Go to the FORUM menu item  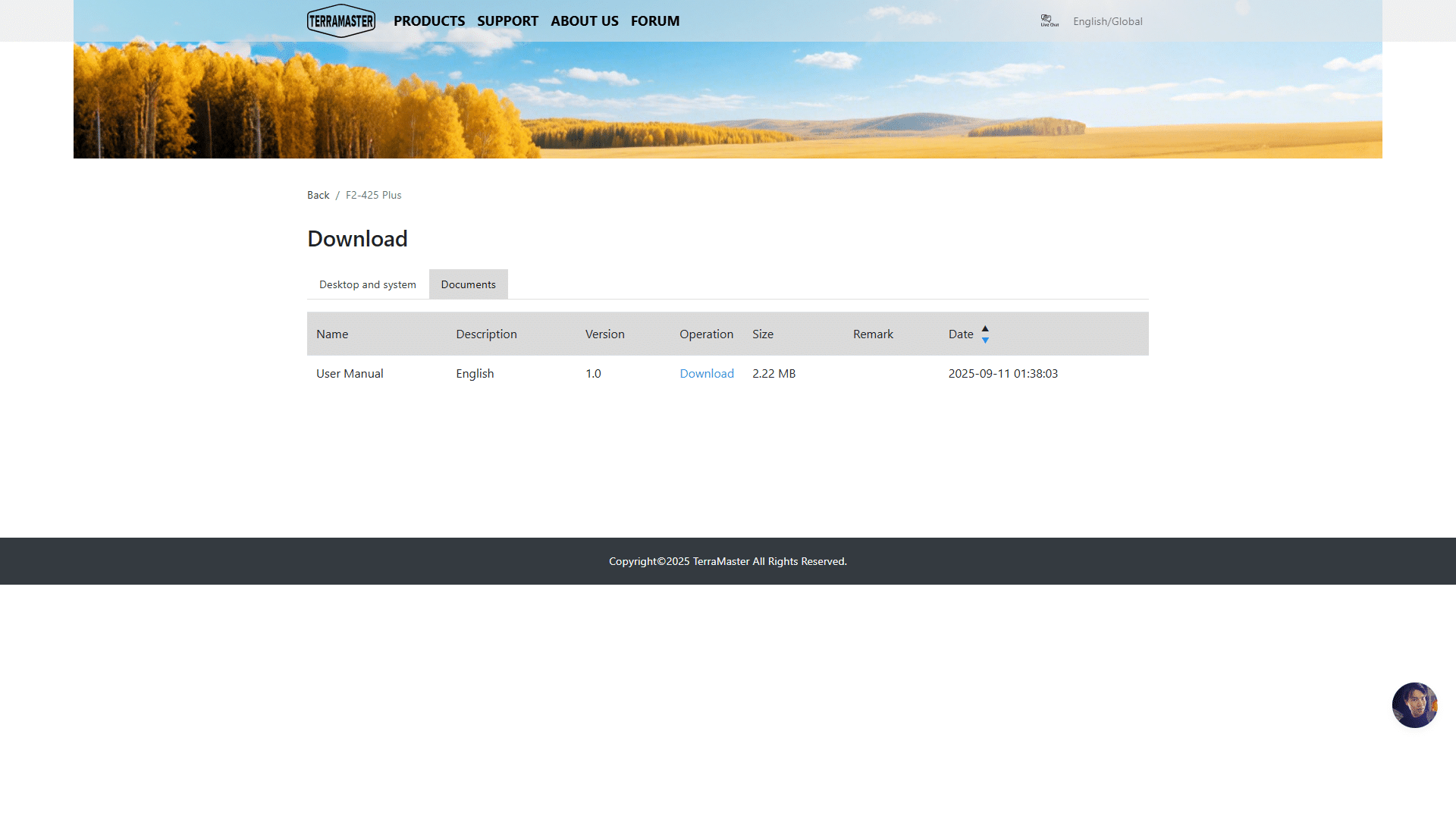click(654, 21)
